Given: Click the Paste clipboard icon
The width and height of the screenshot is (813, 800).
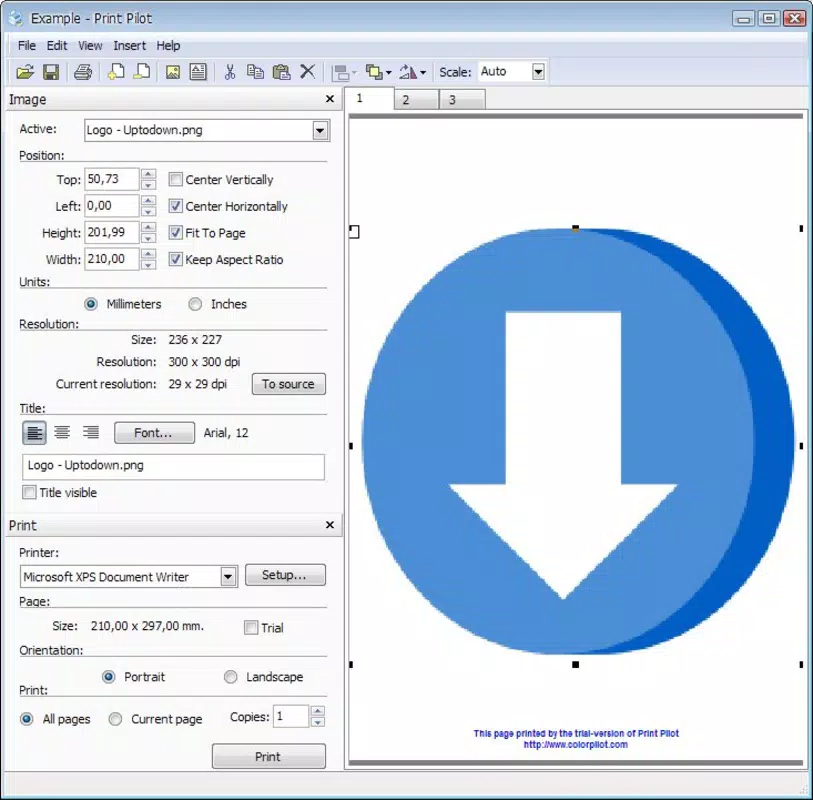Looking at the screenshot, I should (x=282, y=72).
